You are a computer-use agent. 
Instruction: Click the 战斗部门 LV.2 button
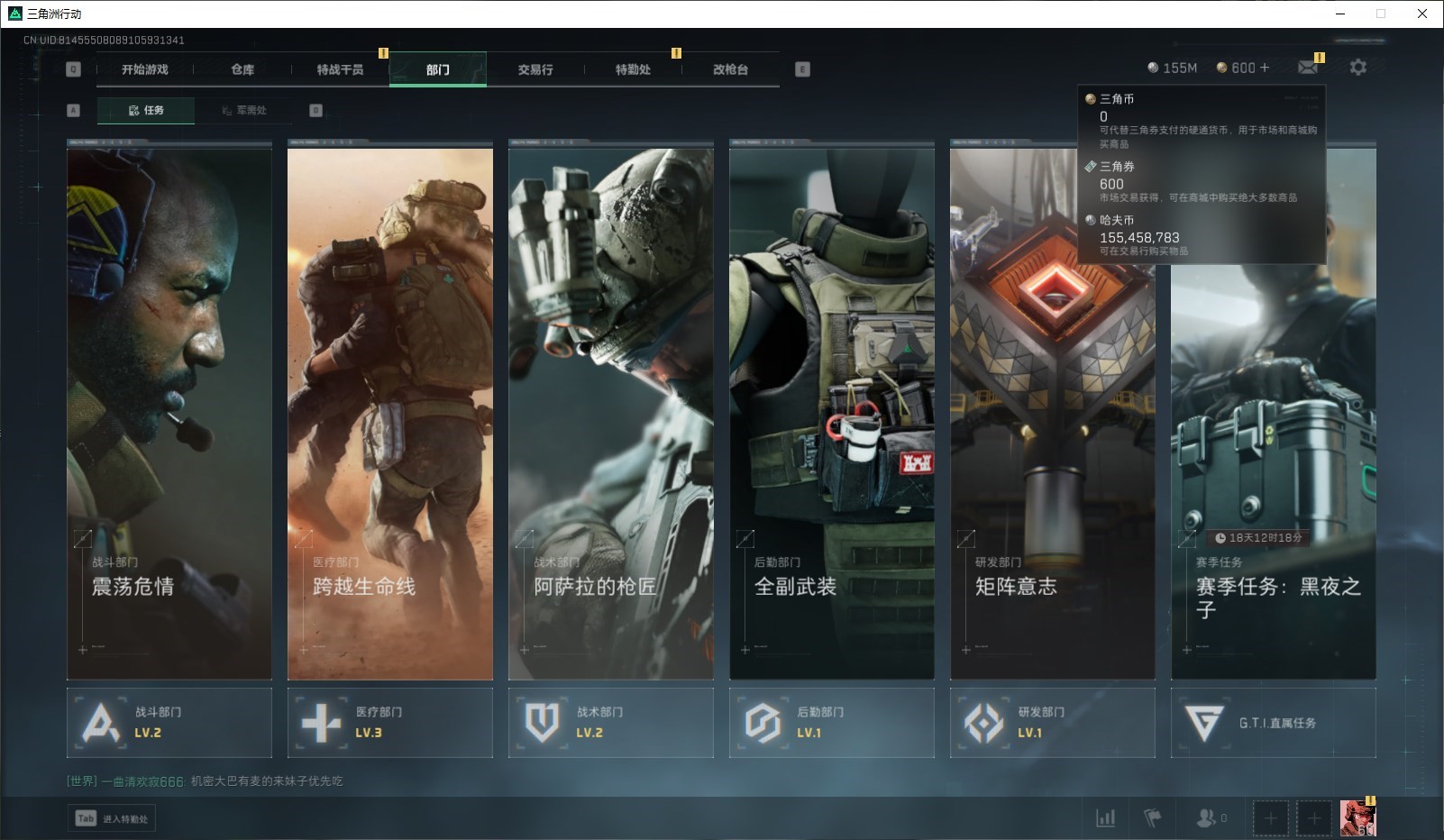pos(169,723)
